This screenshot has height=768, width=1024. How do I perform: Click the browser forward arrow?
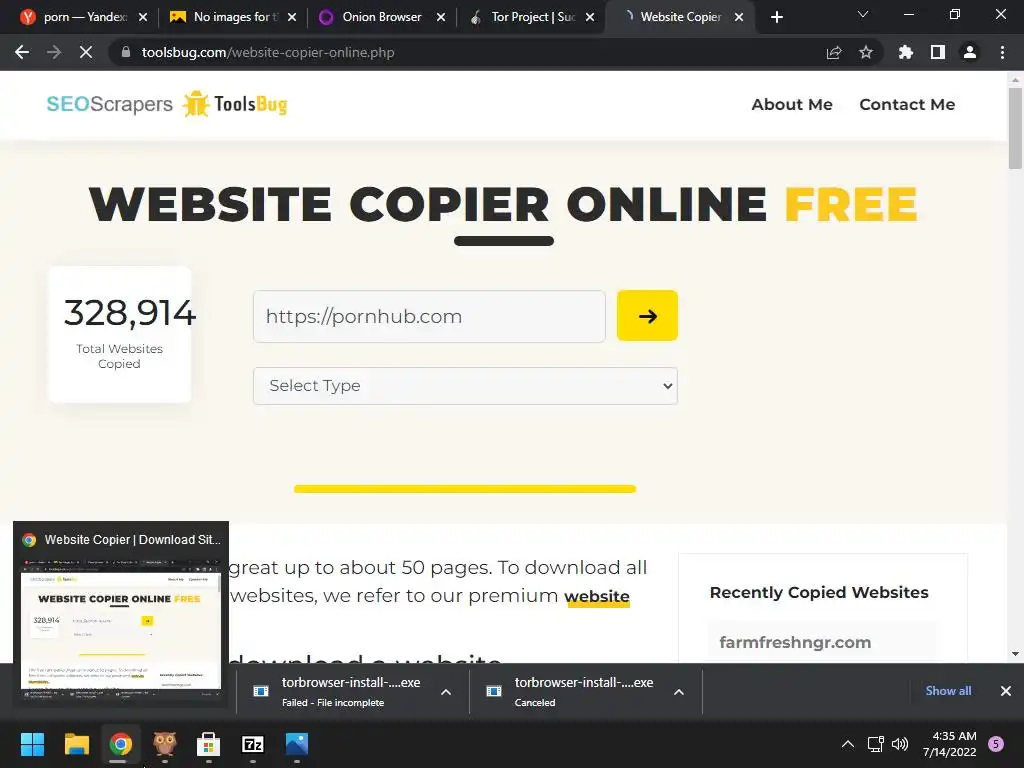click(x=54, y=52)
